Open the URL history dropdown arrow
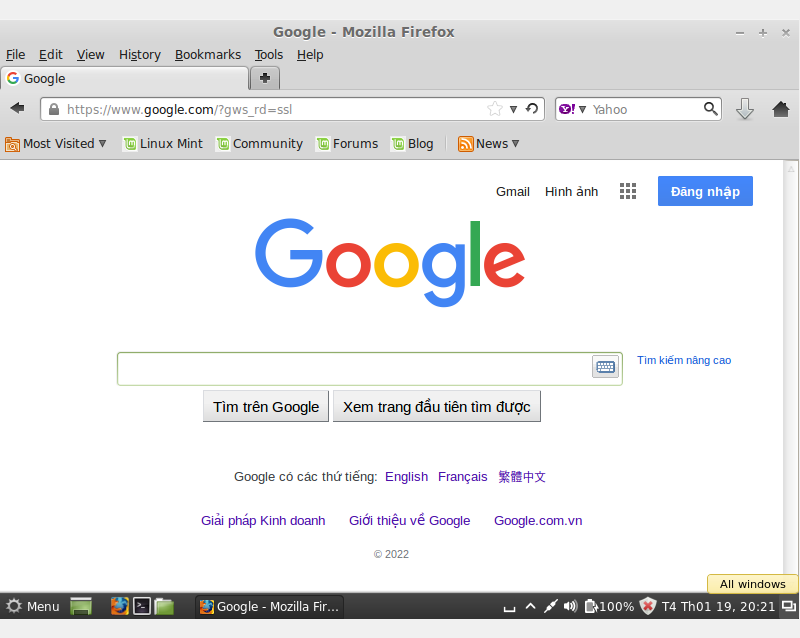This screenshot has height=638, width=800. tap(514, 109)
